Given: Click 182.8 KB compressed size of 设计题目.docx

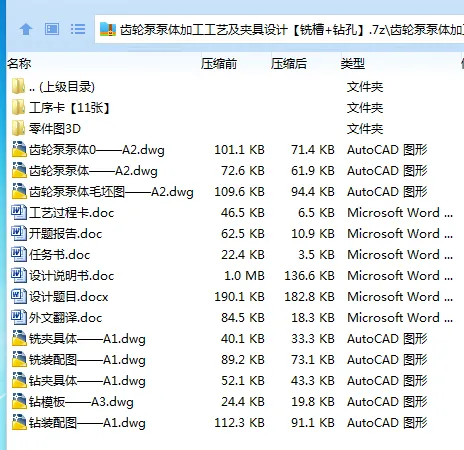Looking at the screenshot, I should pos(309,297).
